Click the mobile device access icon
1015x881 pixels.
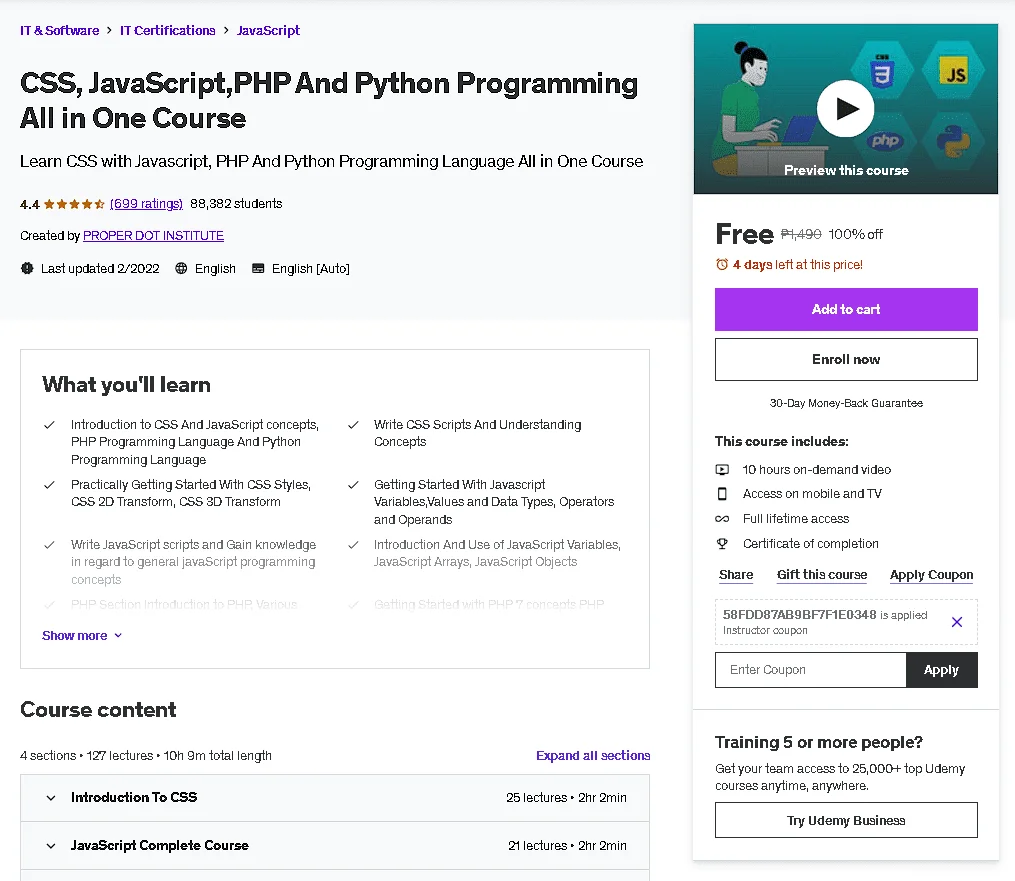pyautogui.click(x=722, y=494)
